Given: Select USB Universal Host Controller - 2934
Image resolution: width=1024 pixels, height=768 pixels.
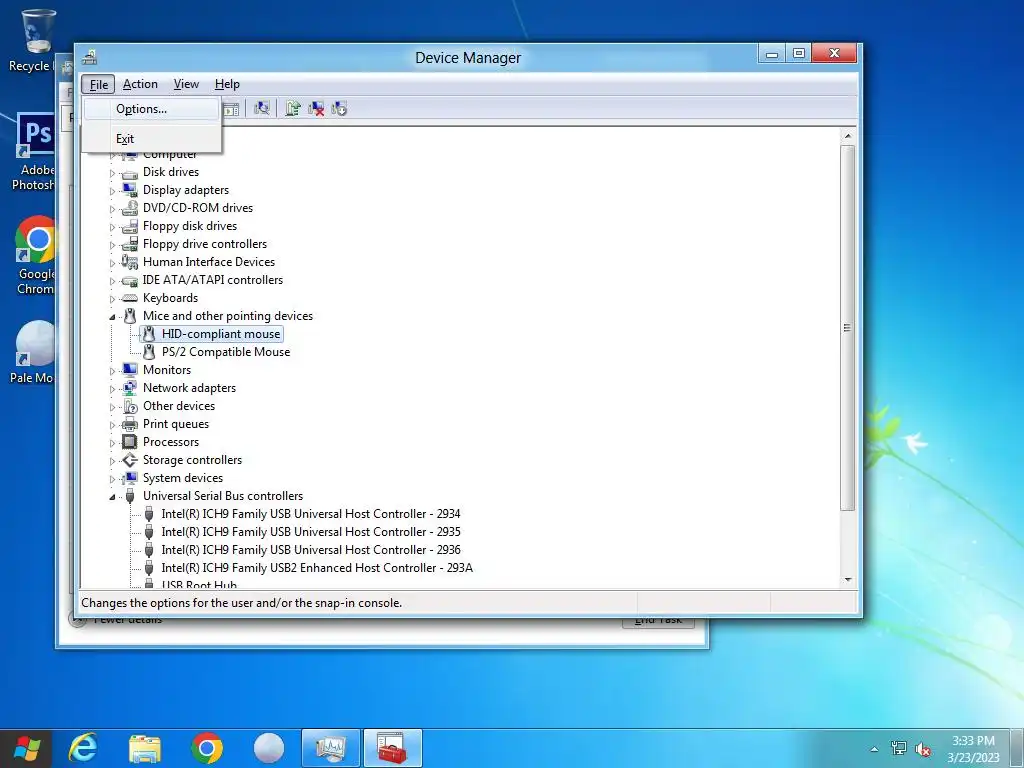Looking at the screenshot, I should click(x=311, y=514).
